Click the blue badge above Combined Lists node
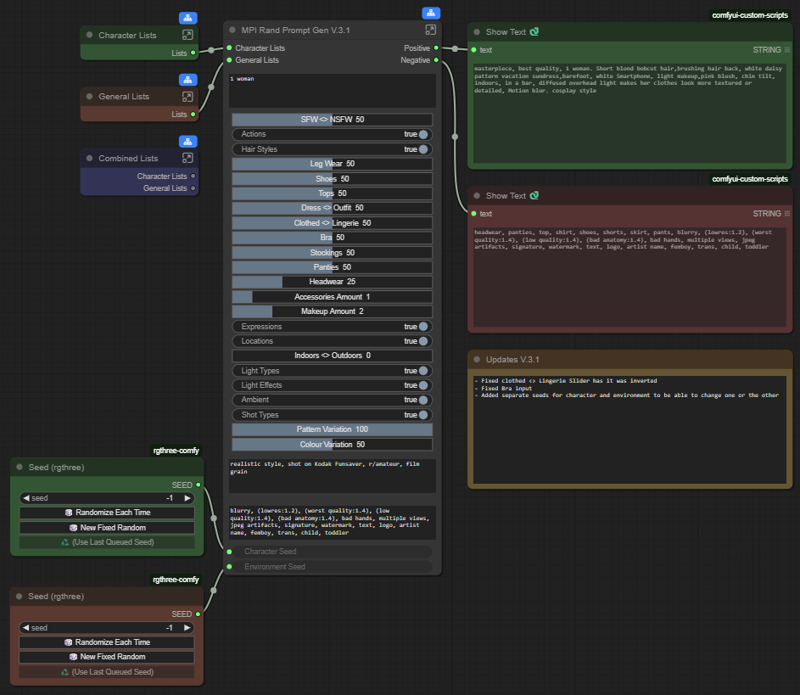Image resolution: width=800 pixels, height=695 pixels. (188, 141)
